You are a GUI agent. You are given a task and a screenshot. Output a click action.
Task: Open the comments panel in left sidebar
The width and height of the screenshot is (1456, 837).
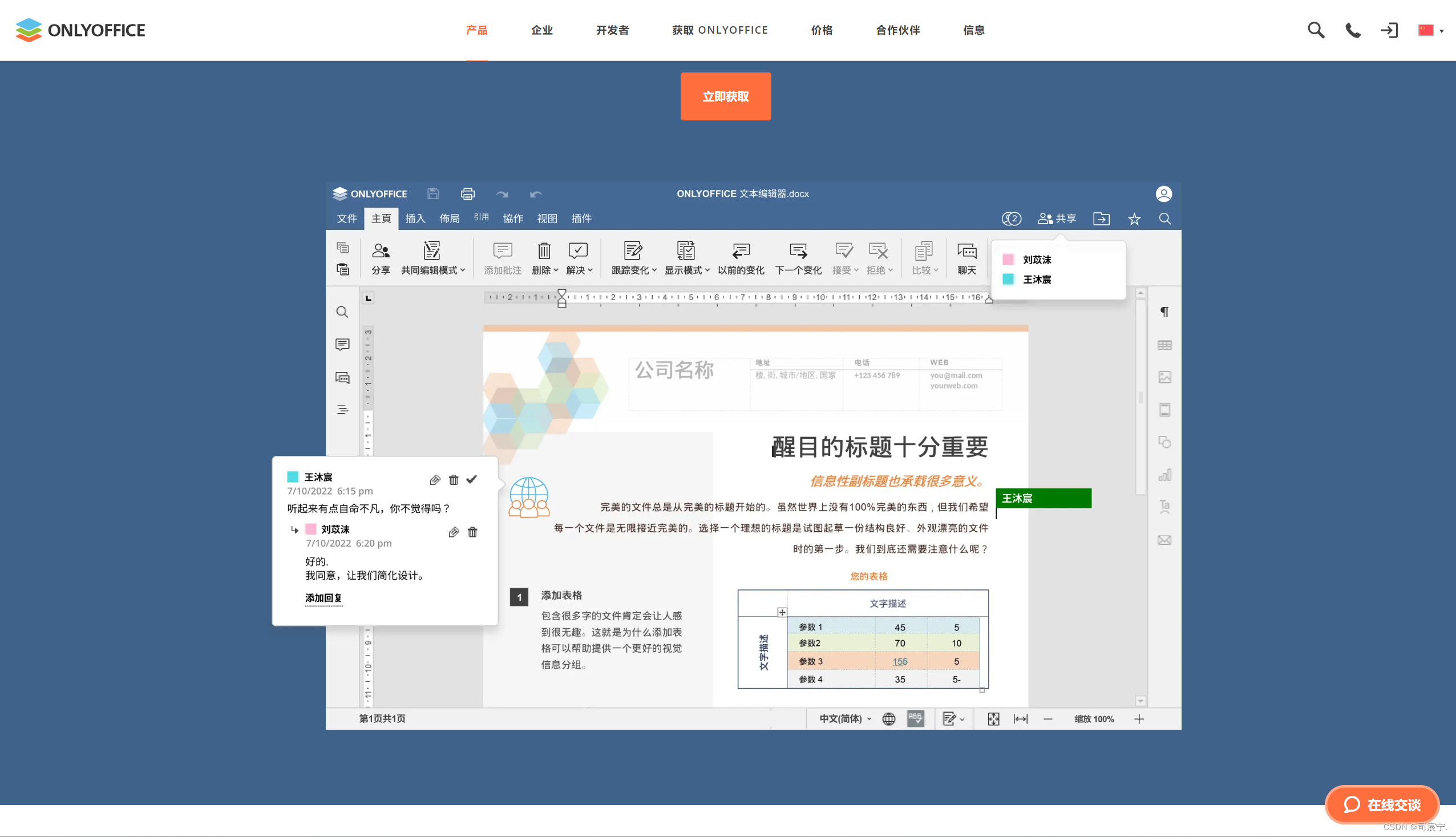[x=342, y=345]
